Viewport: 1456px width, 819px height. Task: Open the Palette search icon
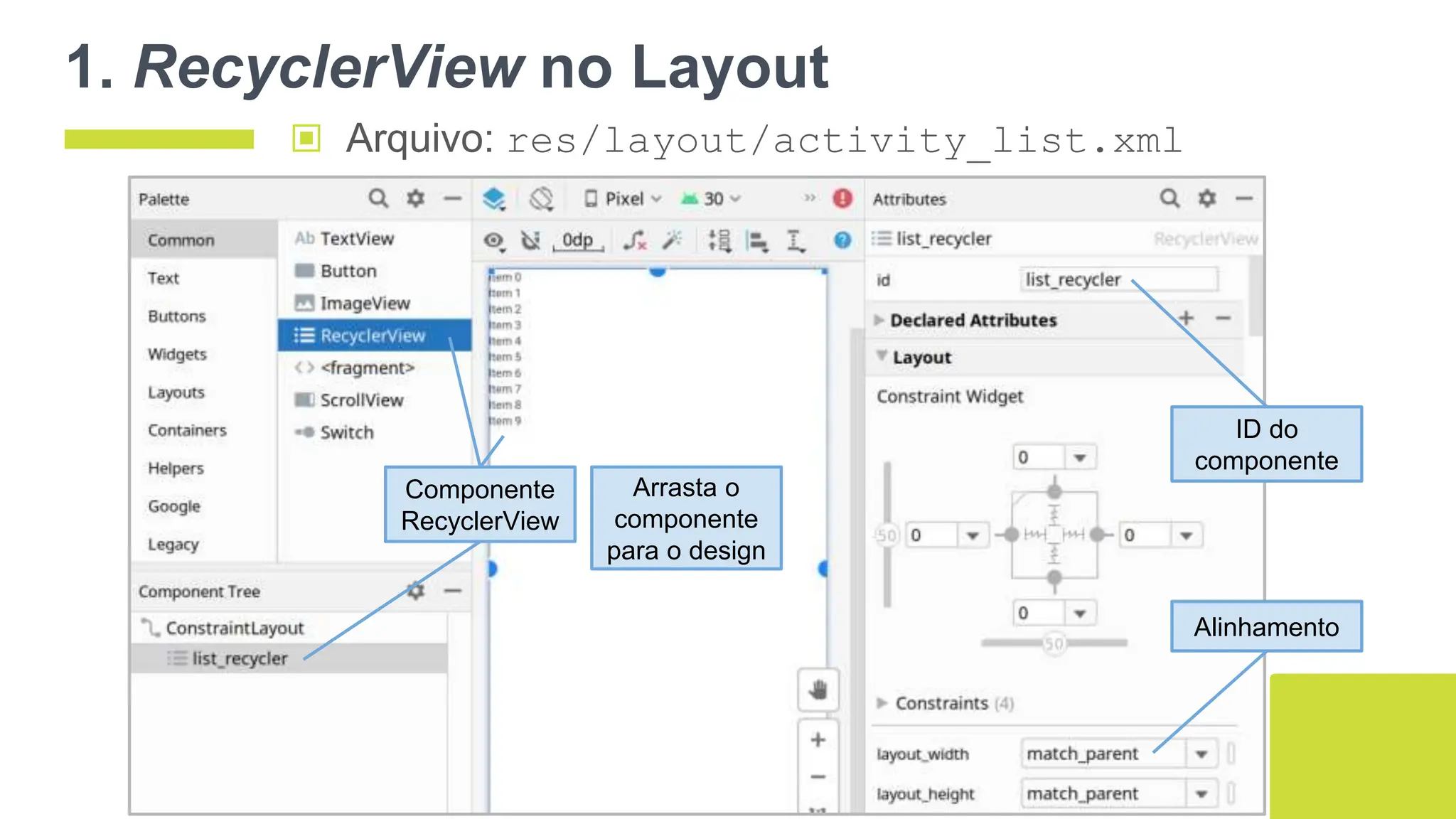click(x=378, y=198)
